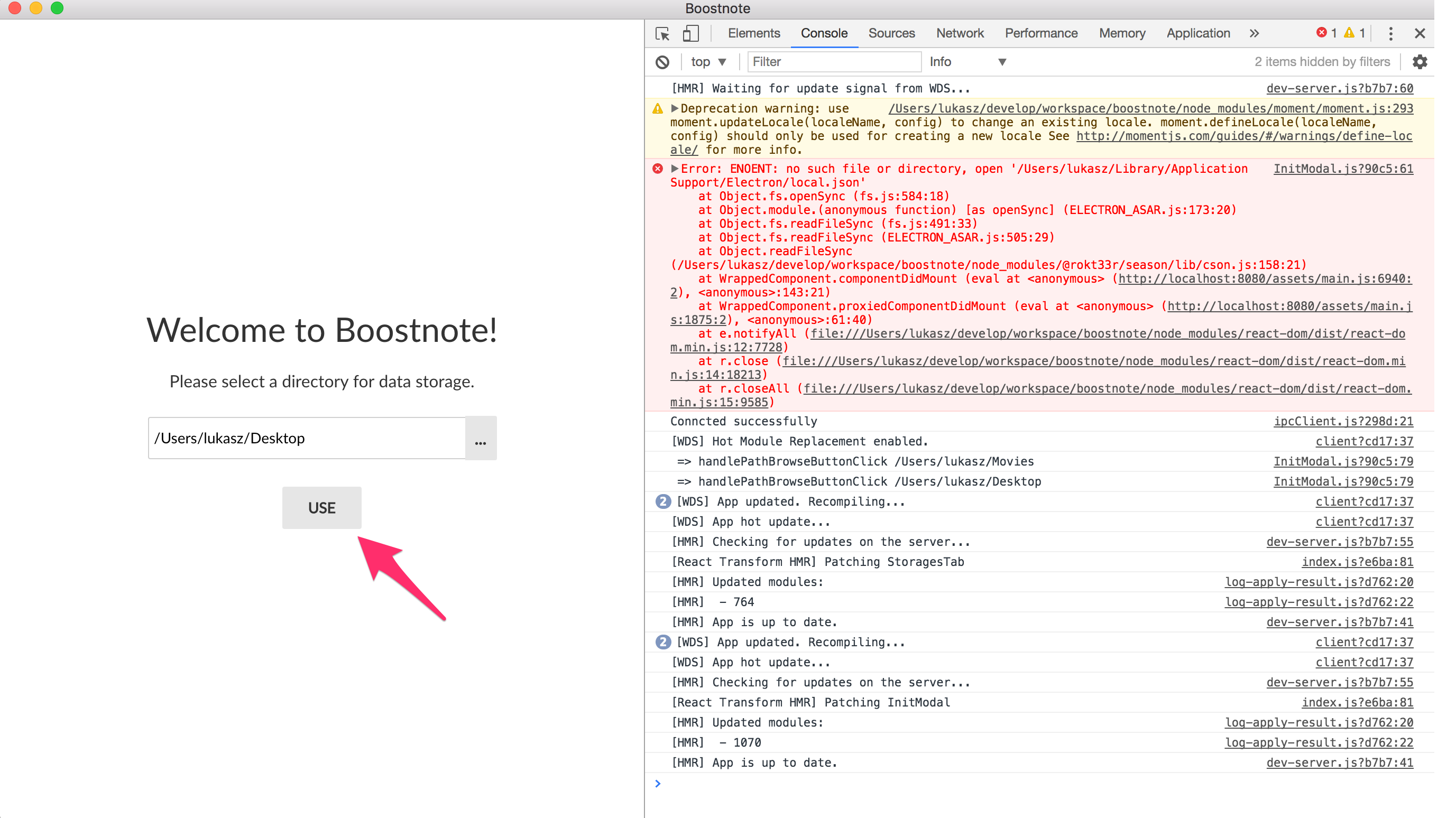This screenshot has width=1456, height=818.
Task: Click the red error count indicator
Action: [x=1326, y=33]
